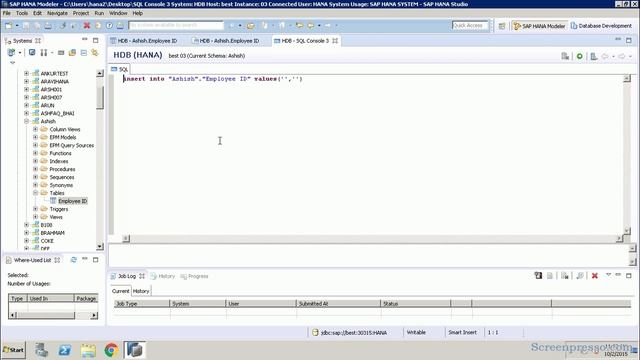Collapse the Tables folder

[x=36, y=193]
